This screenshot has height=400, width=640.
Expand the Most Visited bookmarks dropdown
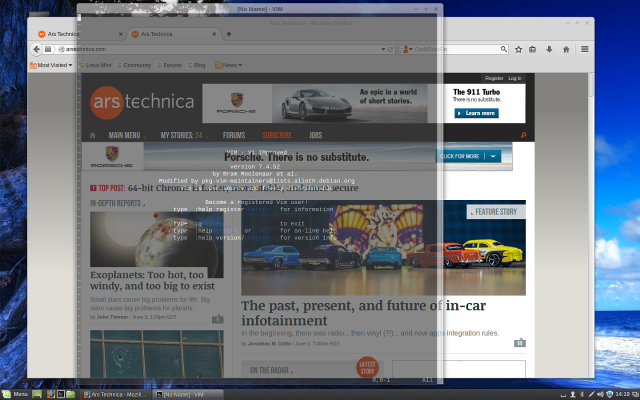point(51,65)
